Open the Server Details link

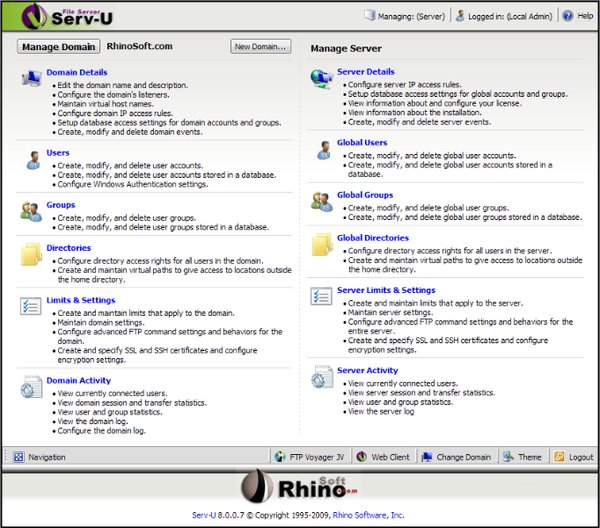click(366, 72)
